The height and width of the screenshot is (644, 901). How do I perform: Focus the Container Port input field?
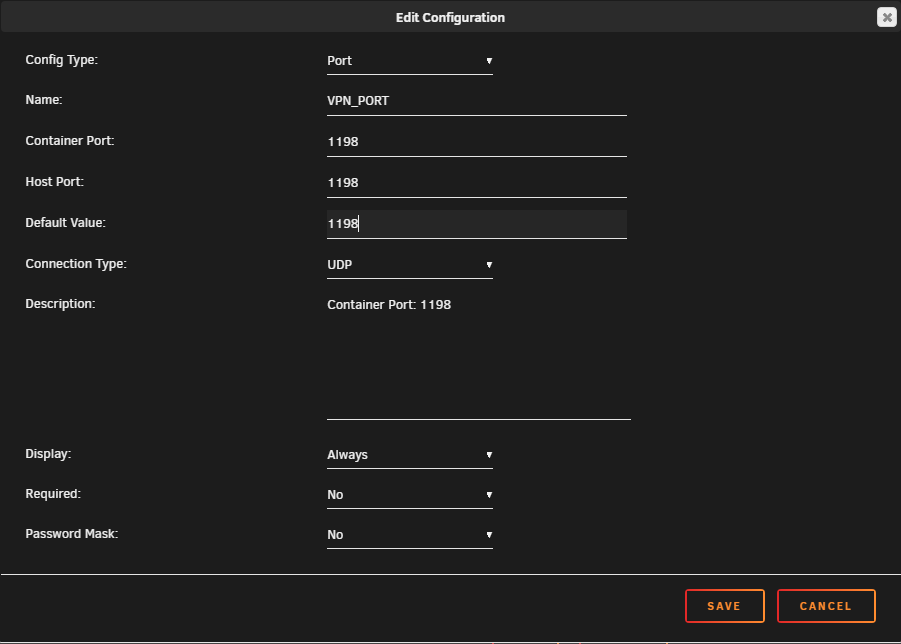(x=477, y=142)
